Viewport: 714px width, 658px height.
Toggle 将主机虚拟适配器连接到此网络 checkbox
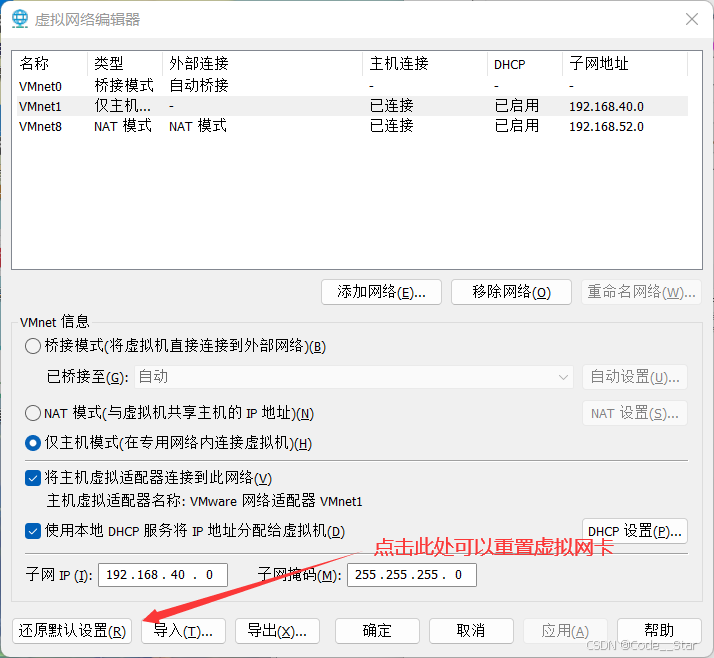click(33, 478)
